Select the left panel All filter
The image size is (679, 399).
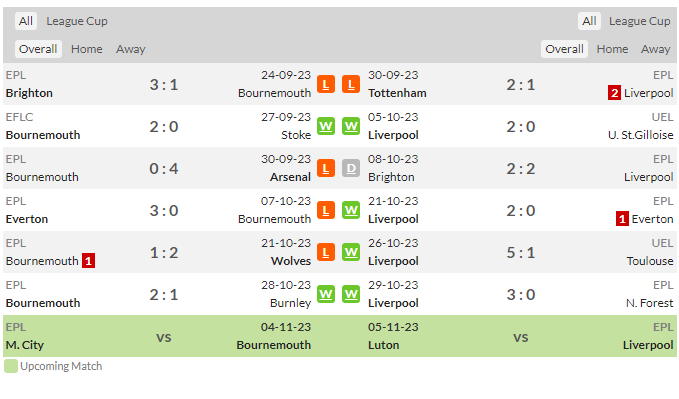point(26,21)
